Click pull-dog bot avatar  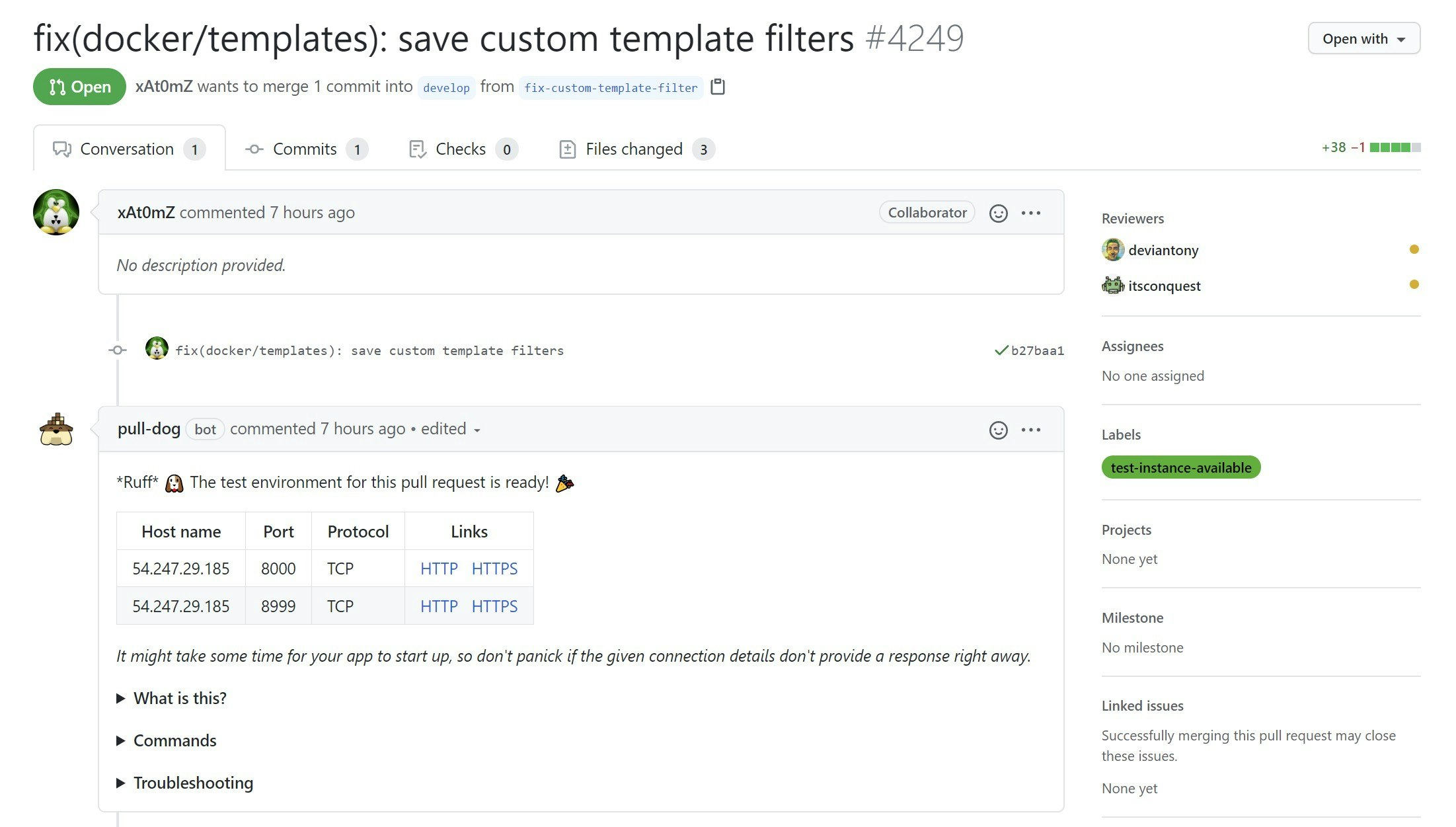56,430
